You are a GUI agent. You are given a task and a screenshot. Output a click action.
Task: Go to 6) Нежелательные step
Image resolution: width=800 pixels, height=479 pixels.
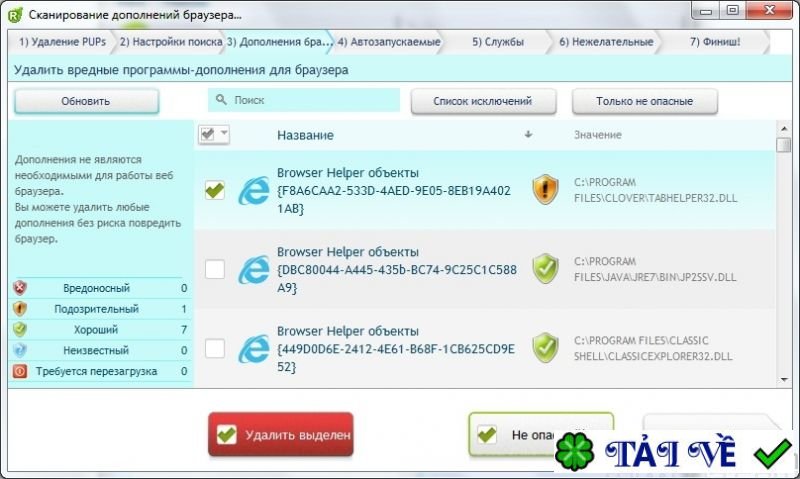(x=606, y=42)
